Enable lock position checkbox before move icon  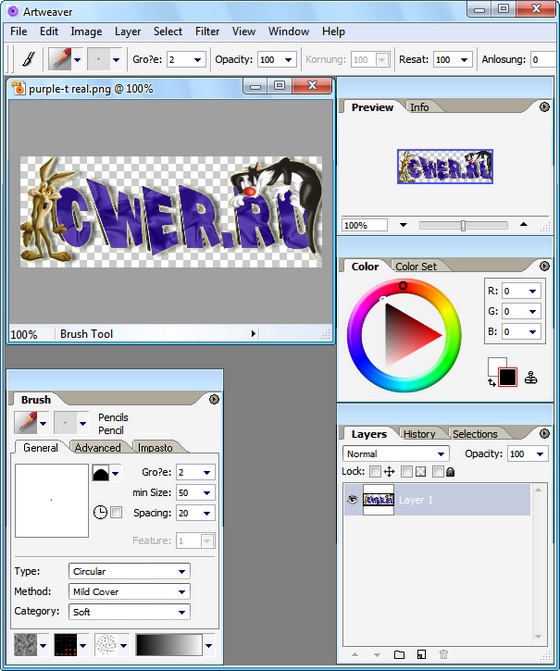point(375,472)
